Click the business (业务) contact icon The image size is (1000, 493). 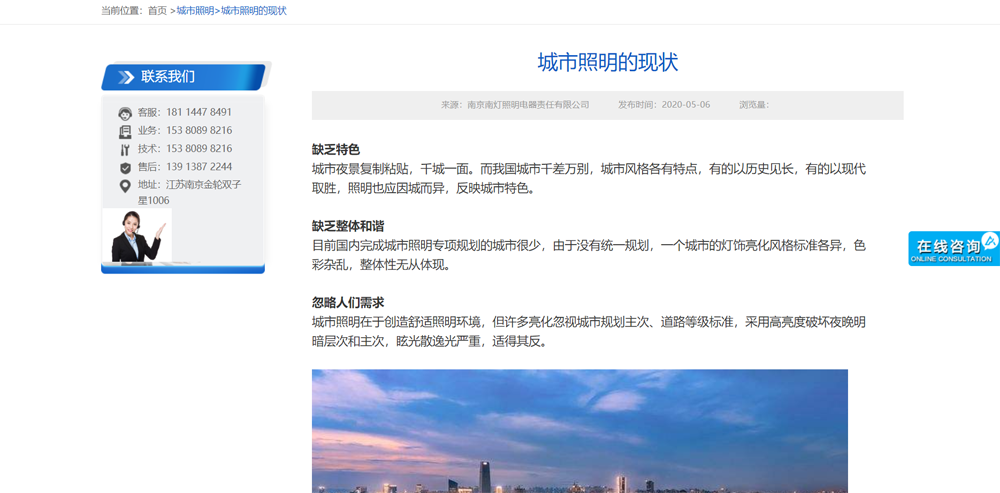pyautogui.click(x=125, y=131)
